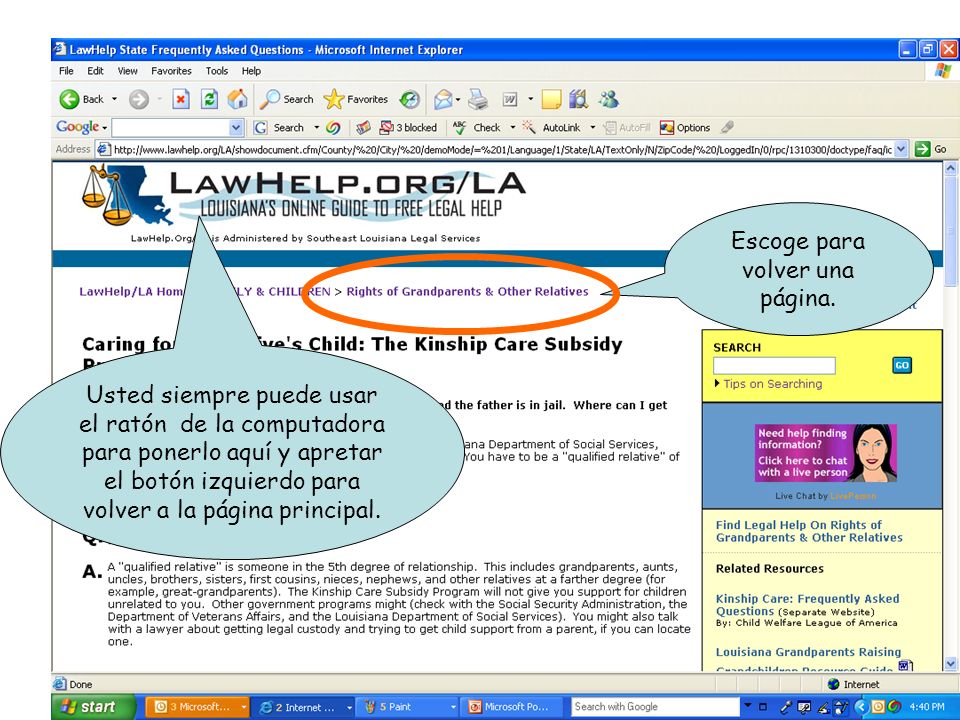Open the Favorites menu
This screenshot has width=960, height=720.
click(171, 71)
